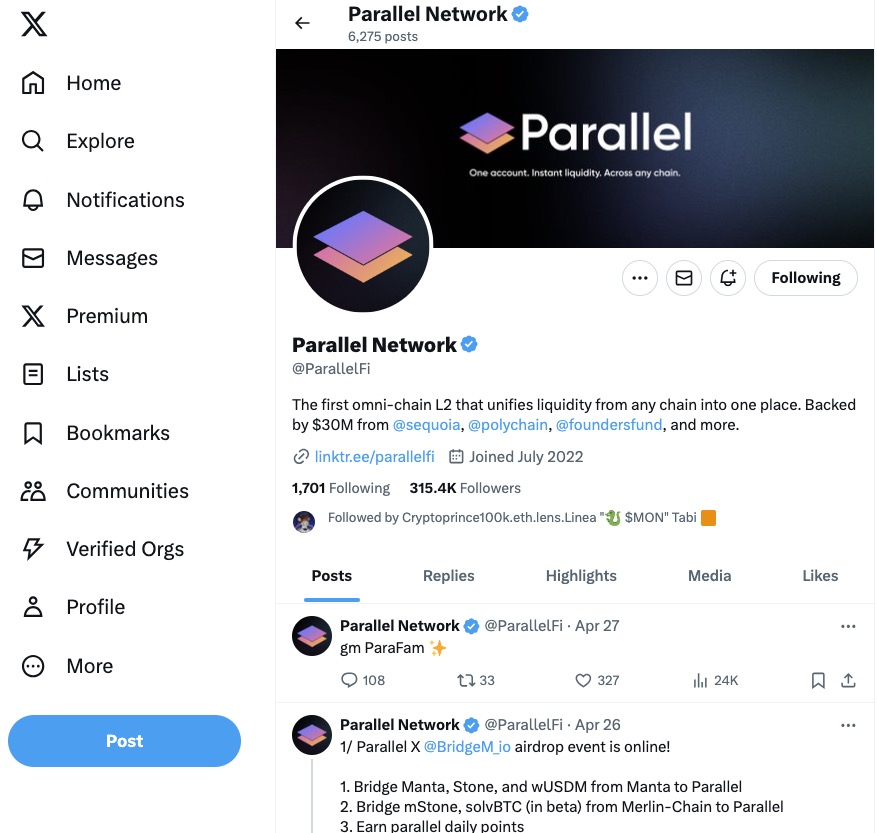The image size is (877, 833).
Task: Switch to the Media tab
Action: [709, 576]
